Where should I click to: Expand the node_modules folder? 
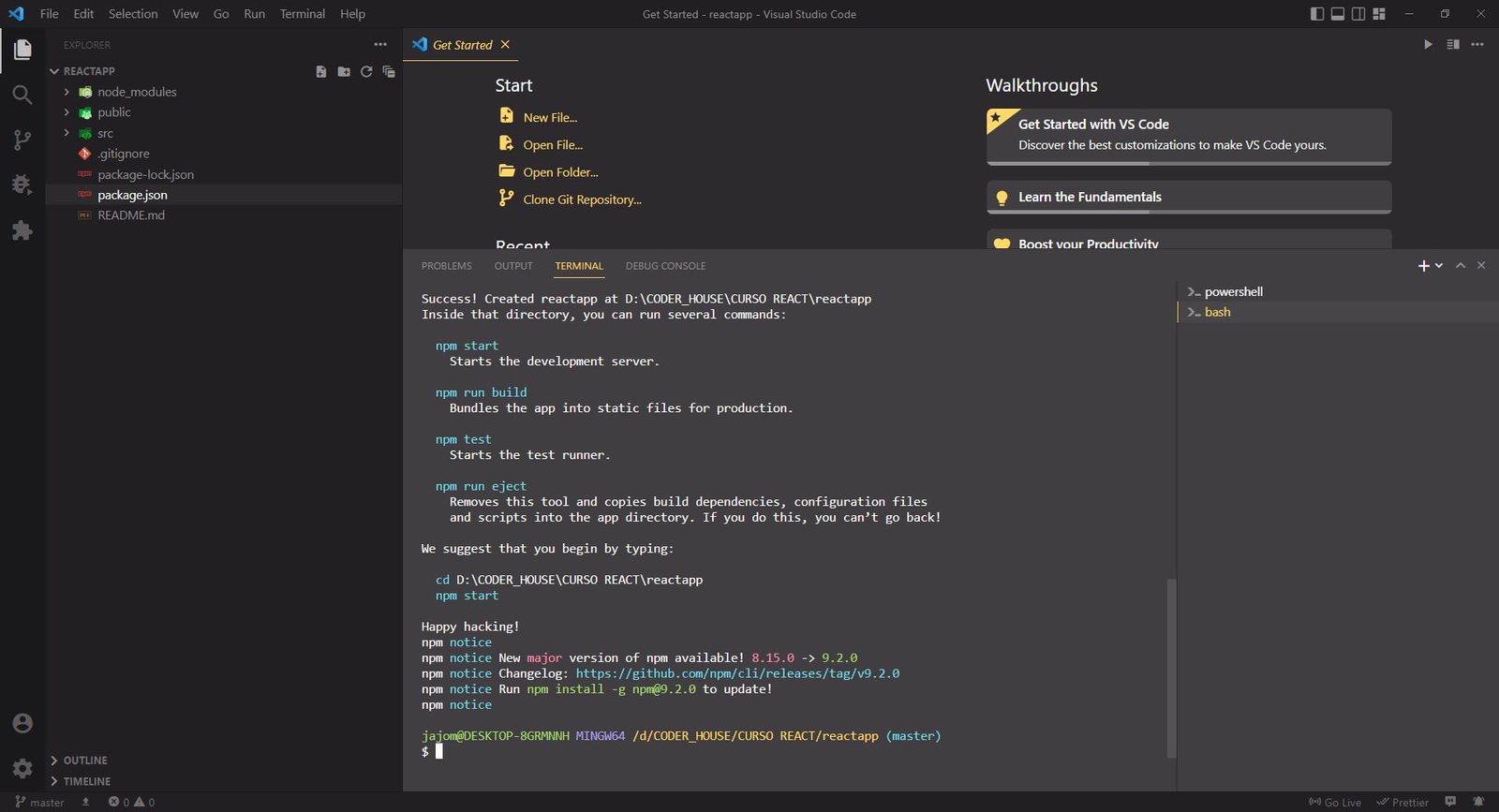(67, 92)
